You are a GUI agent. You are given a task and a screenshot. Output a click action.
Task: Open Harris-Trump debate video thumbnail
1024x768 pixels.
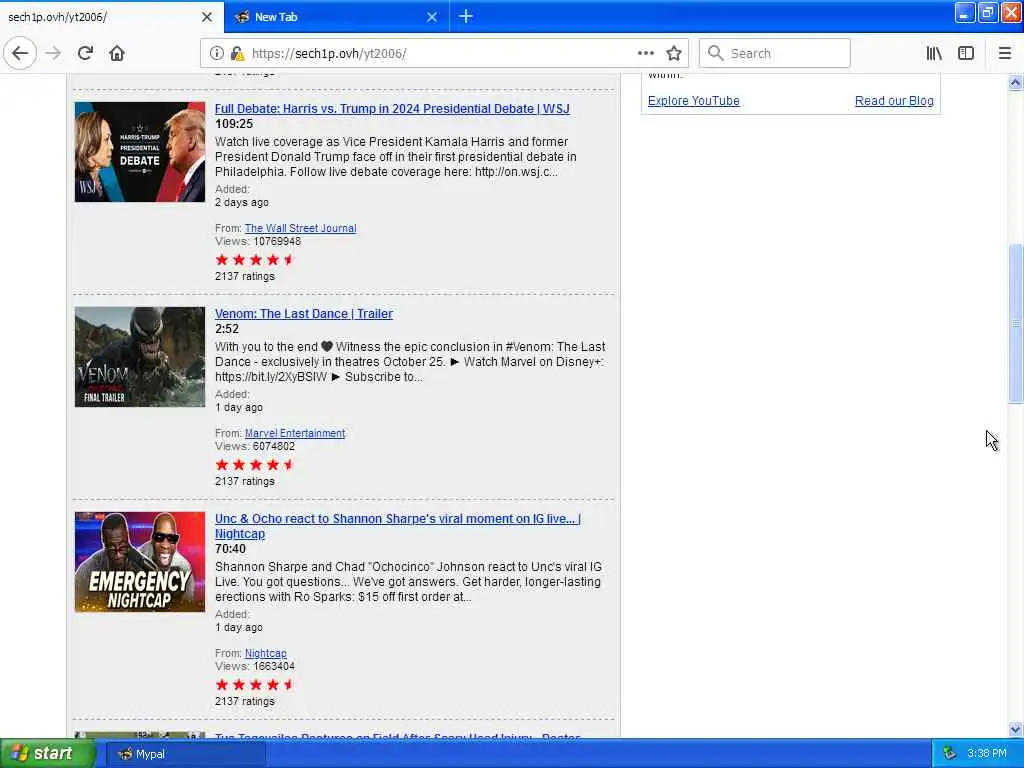tap(140, 152)
